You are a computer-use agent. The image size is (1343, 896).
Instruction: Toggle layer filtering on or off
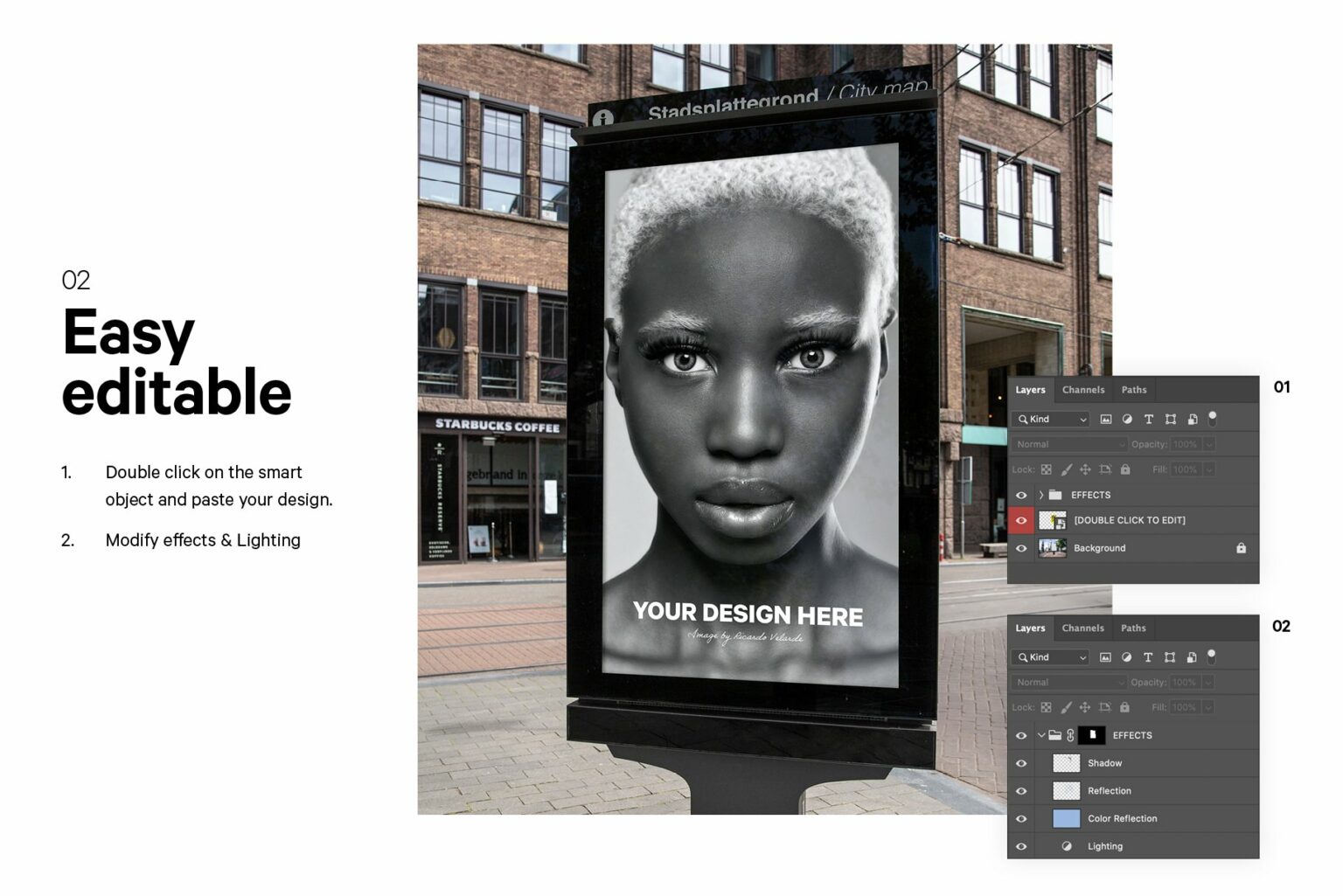(1213, 418)
